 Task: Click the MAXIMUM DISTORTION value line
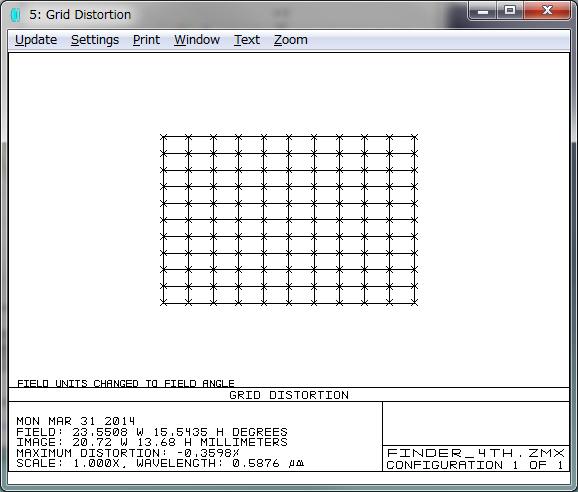coord(128,453)
